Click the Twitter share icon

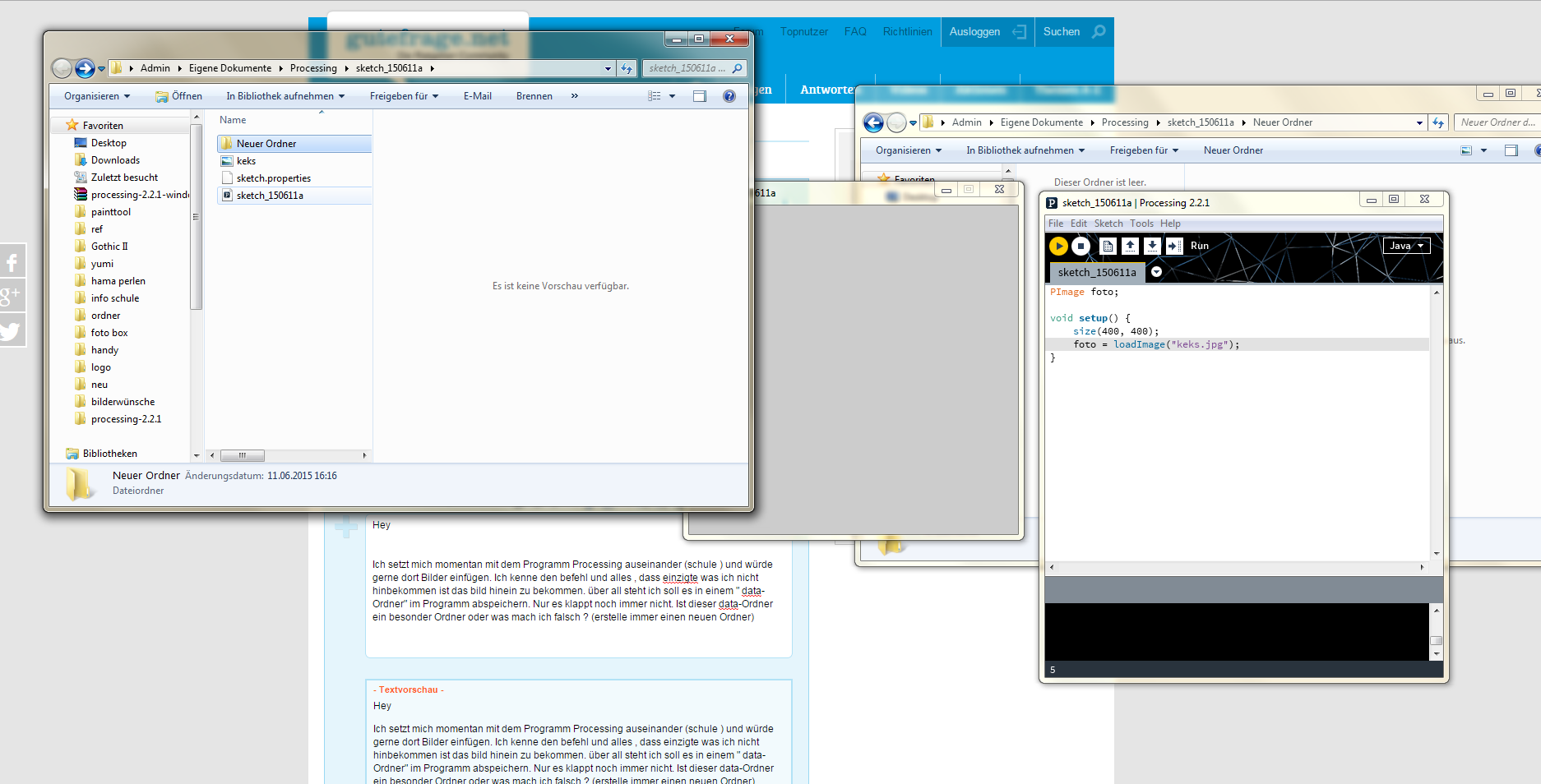tap(11, 331)
